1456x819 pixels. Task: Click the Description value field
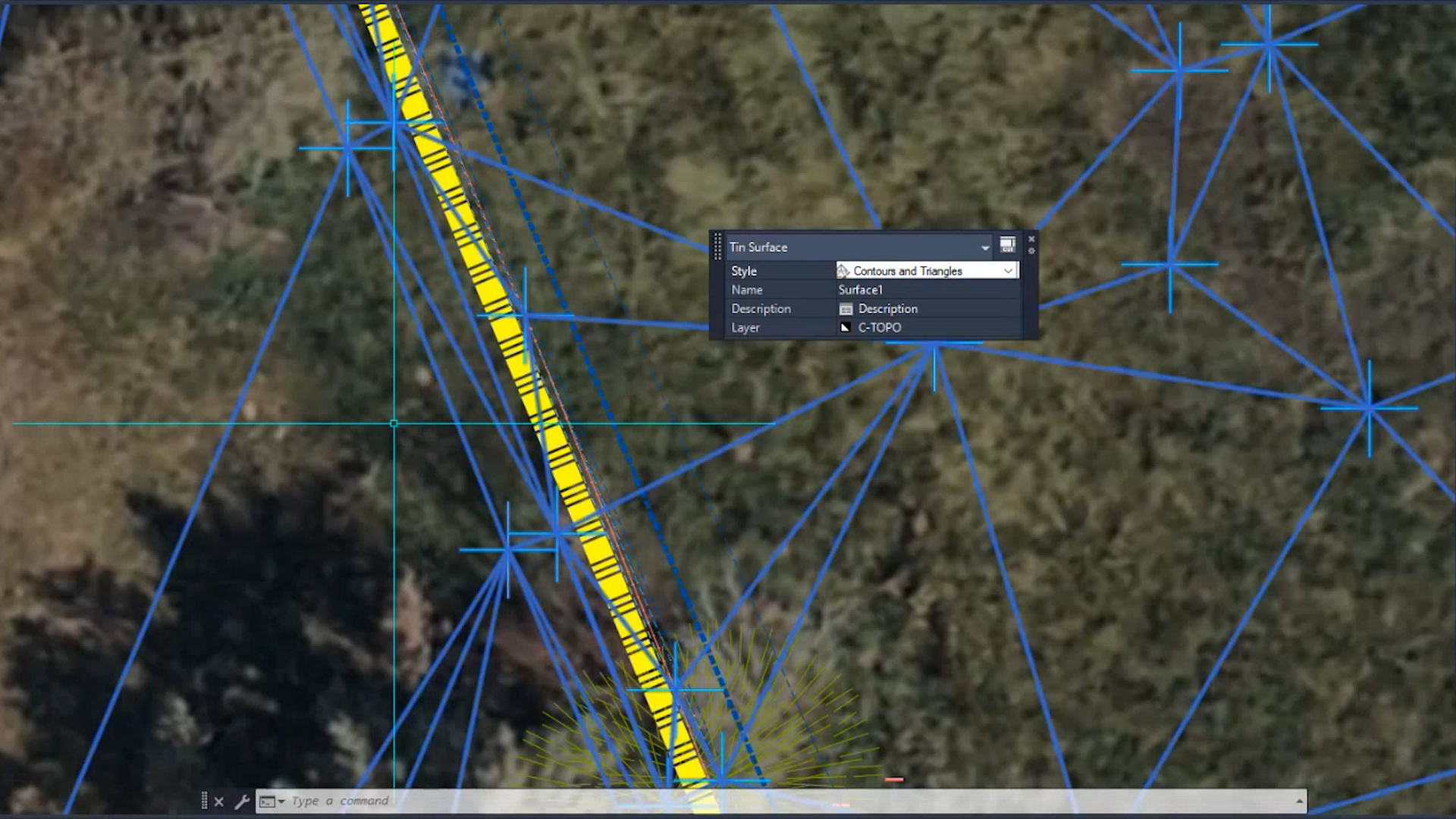click(927, 309)
